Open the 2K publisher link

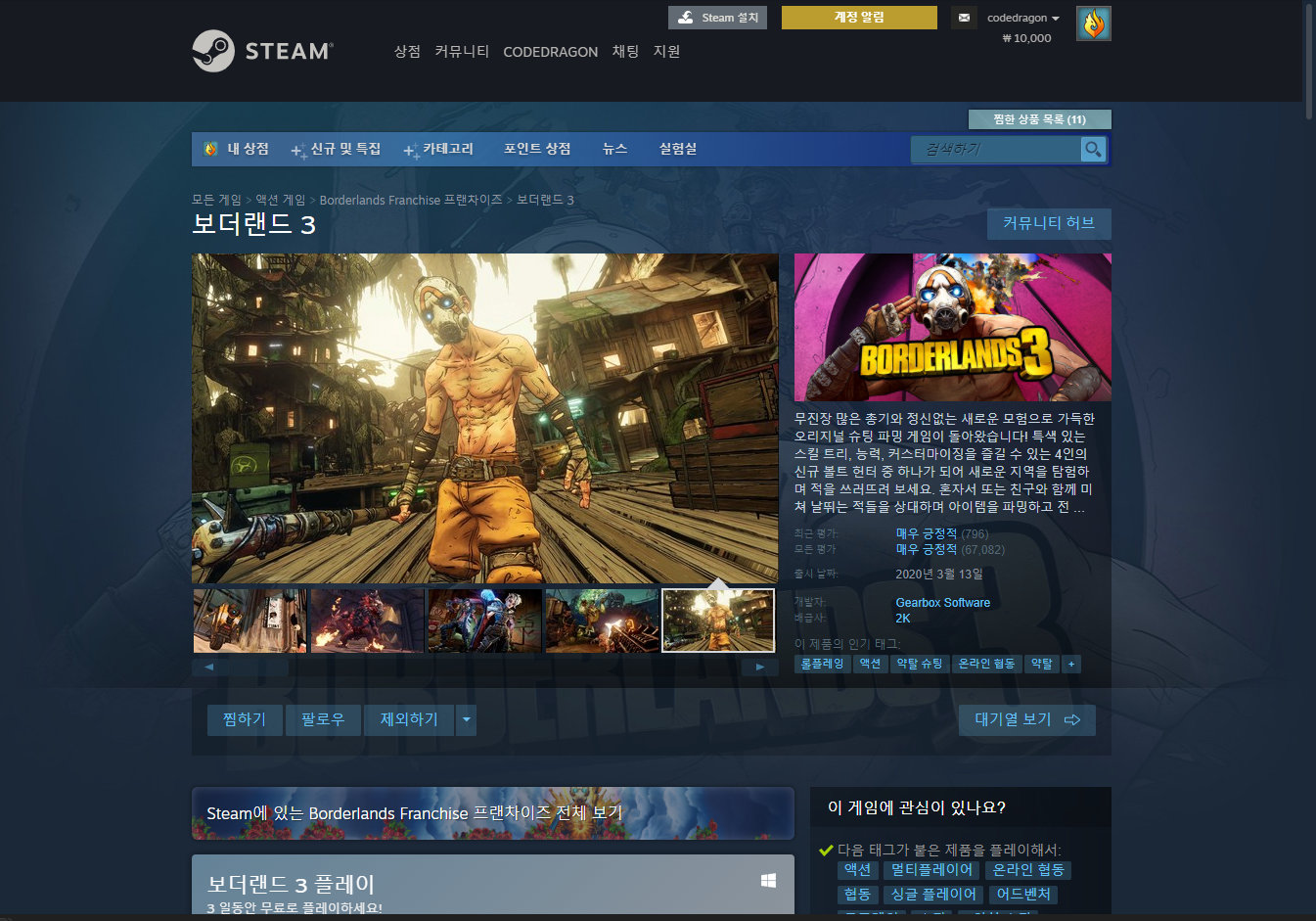[902, 619]
